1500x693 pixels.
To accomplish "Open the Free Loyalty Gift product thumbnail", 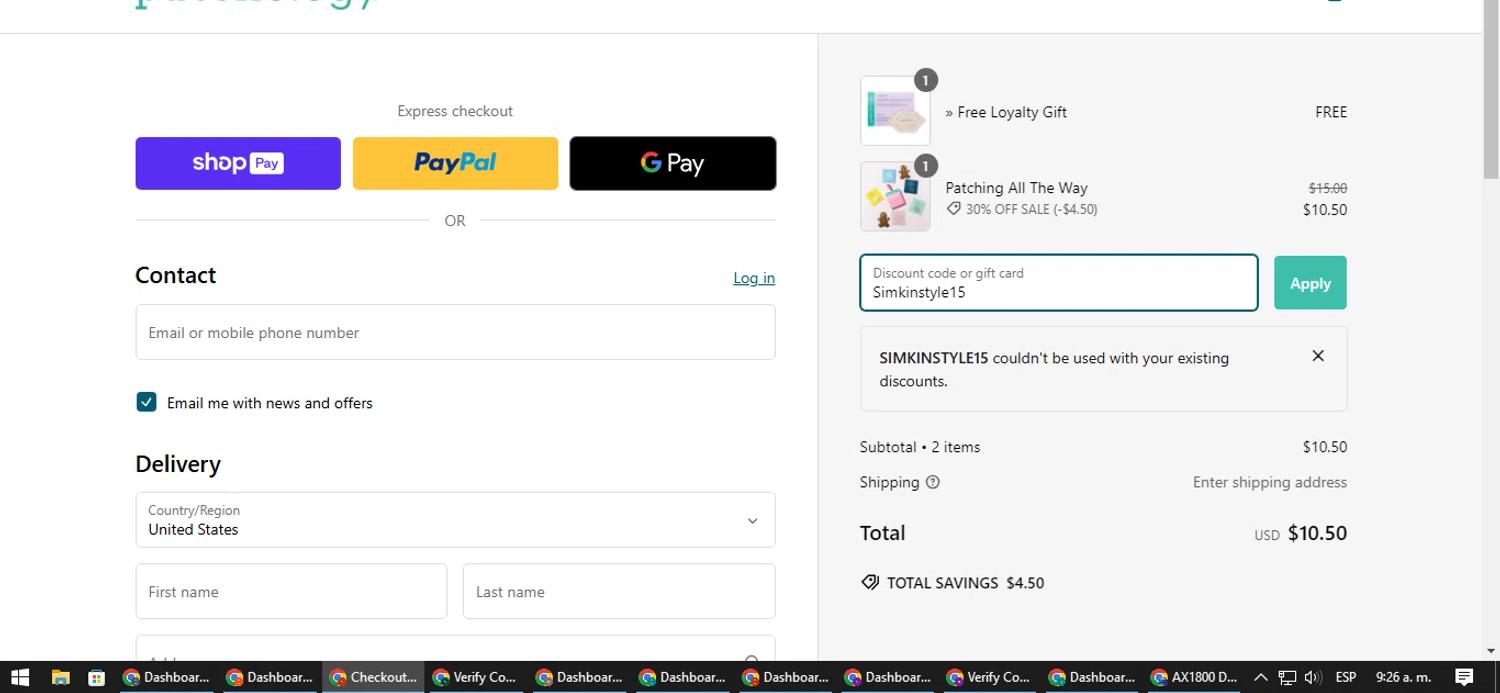I will 895,111.
